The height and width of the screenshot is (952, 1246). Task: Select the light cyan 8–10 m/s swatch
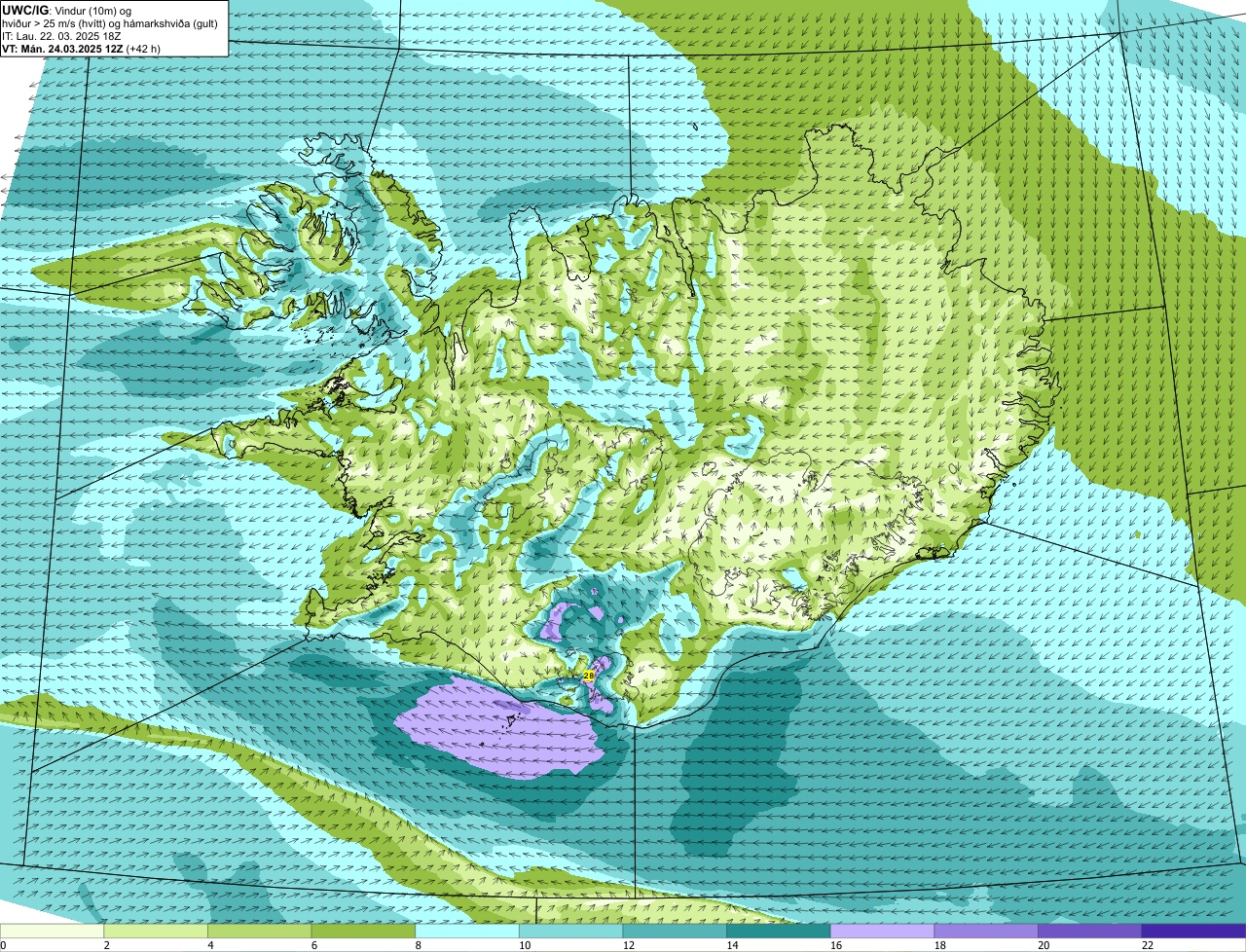tap(467, 931)
